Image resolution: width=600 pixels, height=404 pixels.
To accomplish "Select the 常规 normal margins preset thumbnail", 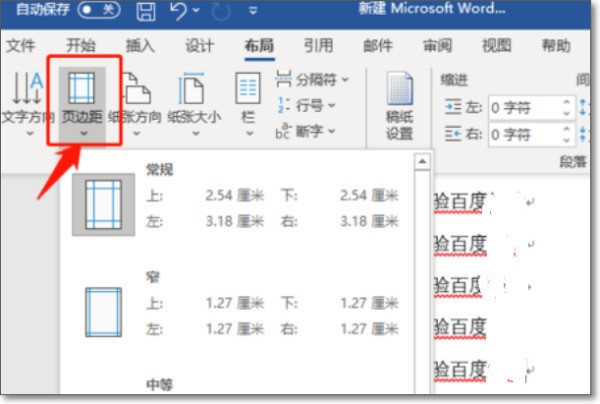I will click(103, 205).
